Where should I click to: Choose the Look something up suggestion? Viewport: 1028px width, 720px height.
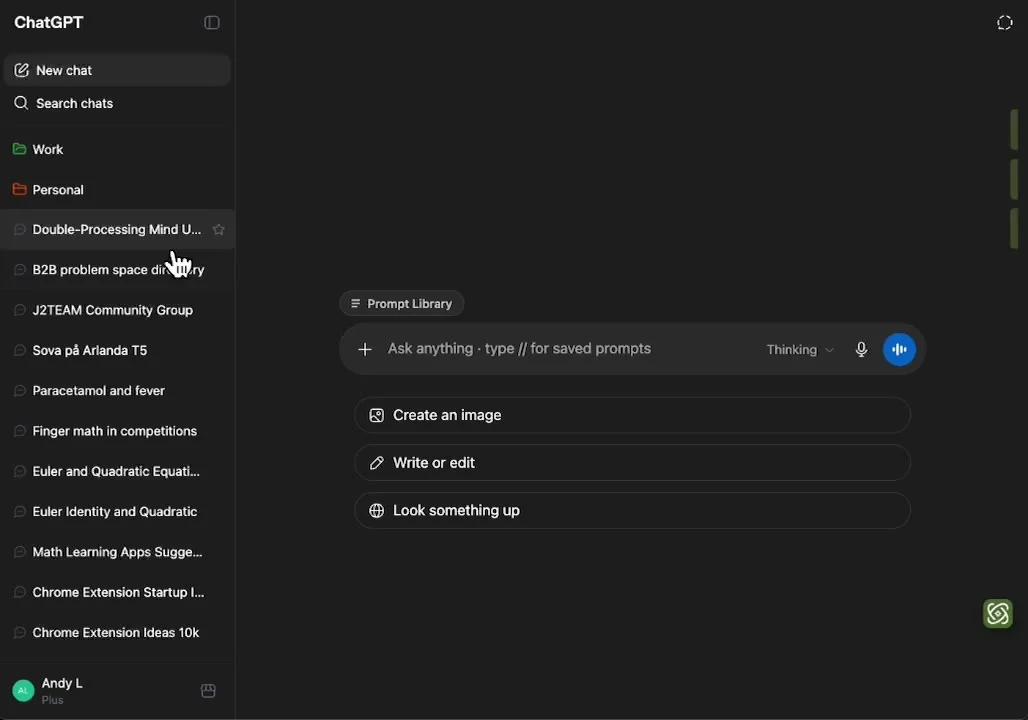632,511
